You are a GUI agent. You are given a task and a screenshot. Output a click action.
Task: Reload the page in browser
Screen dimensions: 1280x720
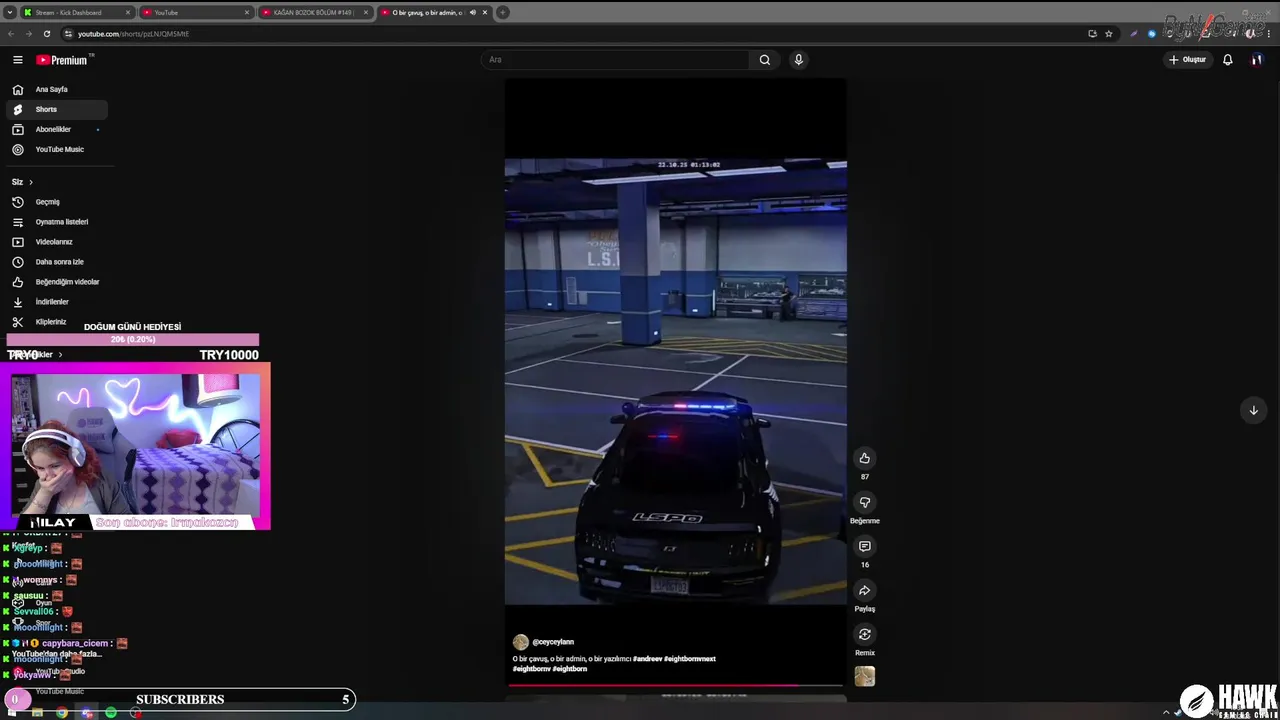(46, 33)
